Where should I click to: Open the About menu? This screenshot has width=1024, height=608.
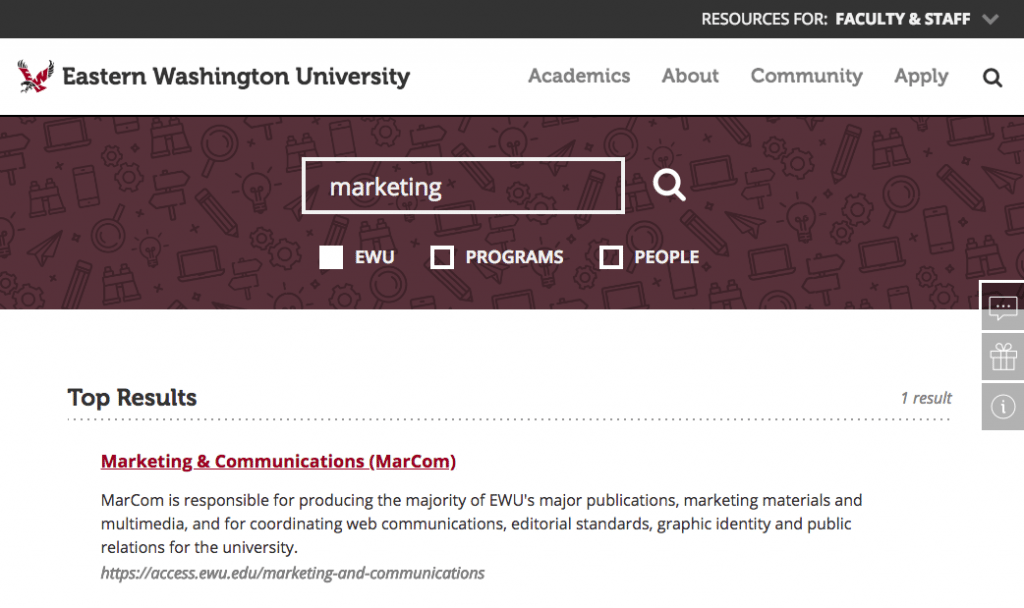pyautogui.click(x=690, y=76)
